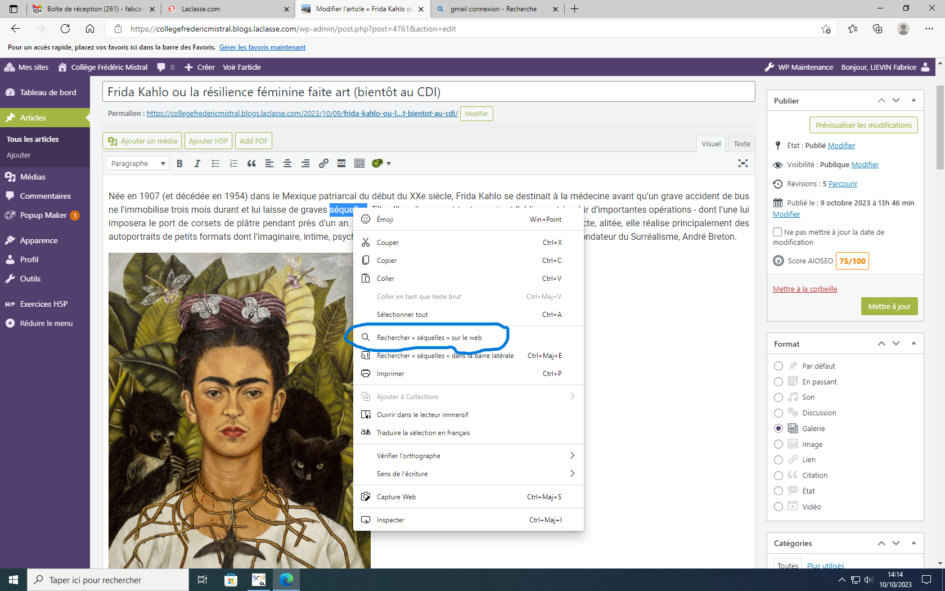Click 'Mettre à la corbeille' link
This screenshot has width=945, height=591.
tap(805, 289)
